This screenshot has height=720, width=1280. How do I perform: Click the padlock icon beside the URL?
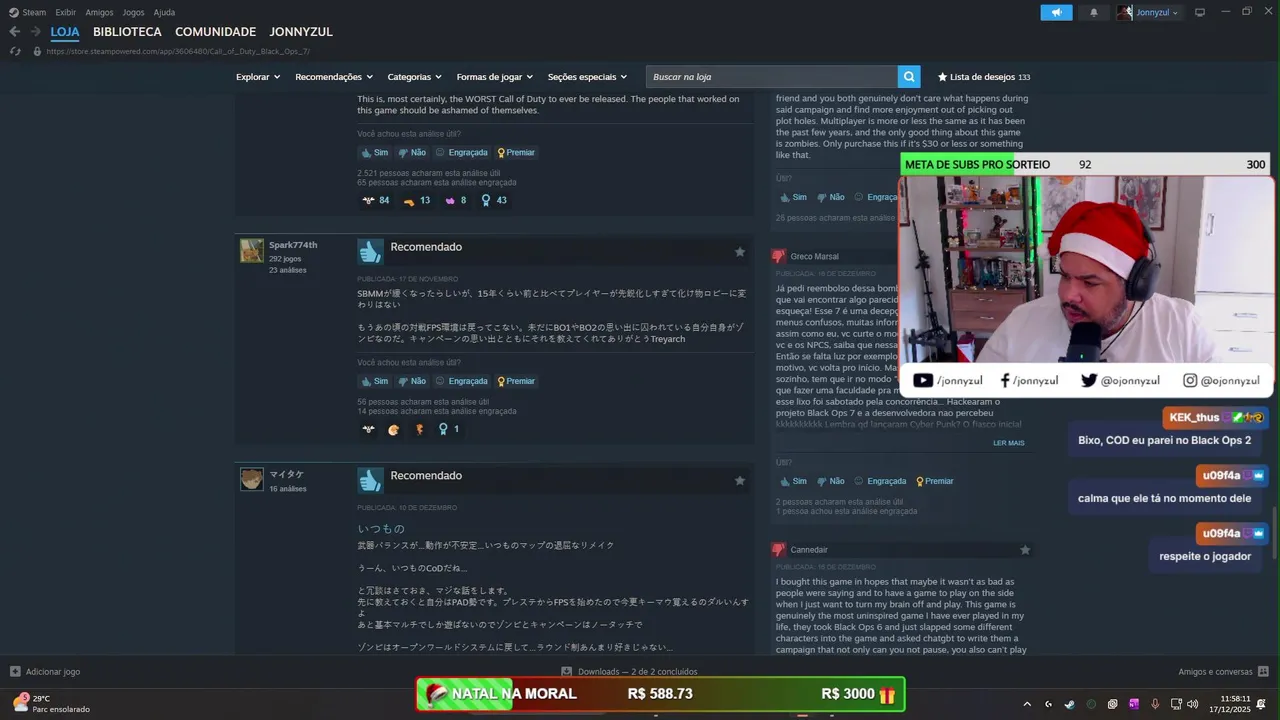[x=37, y=51]
